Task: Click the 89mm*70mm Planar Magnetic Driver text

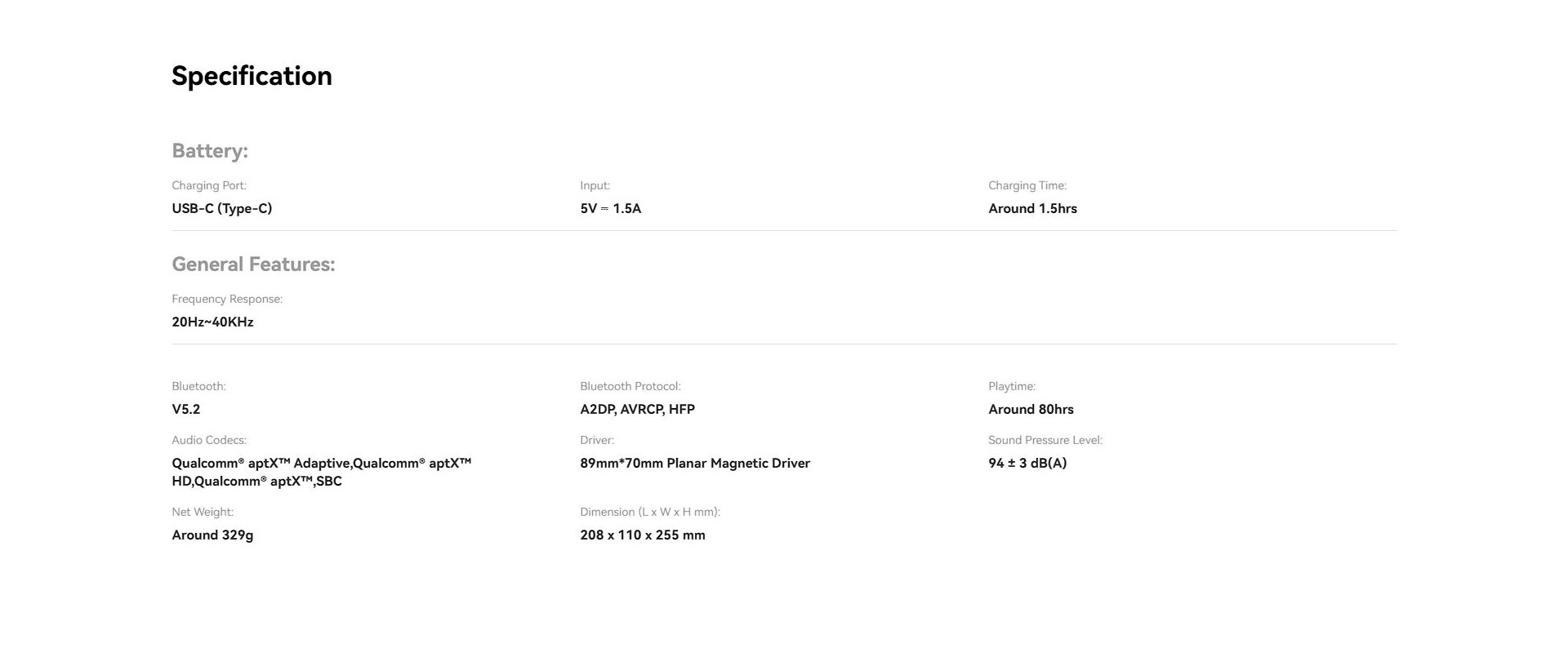Action: pos(695,464)
